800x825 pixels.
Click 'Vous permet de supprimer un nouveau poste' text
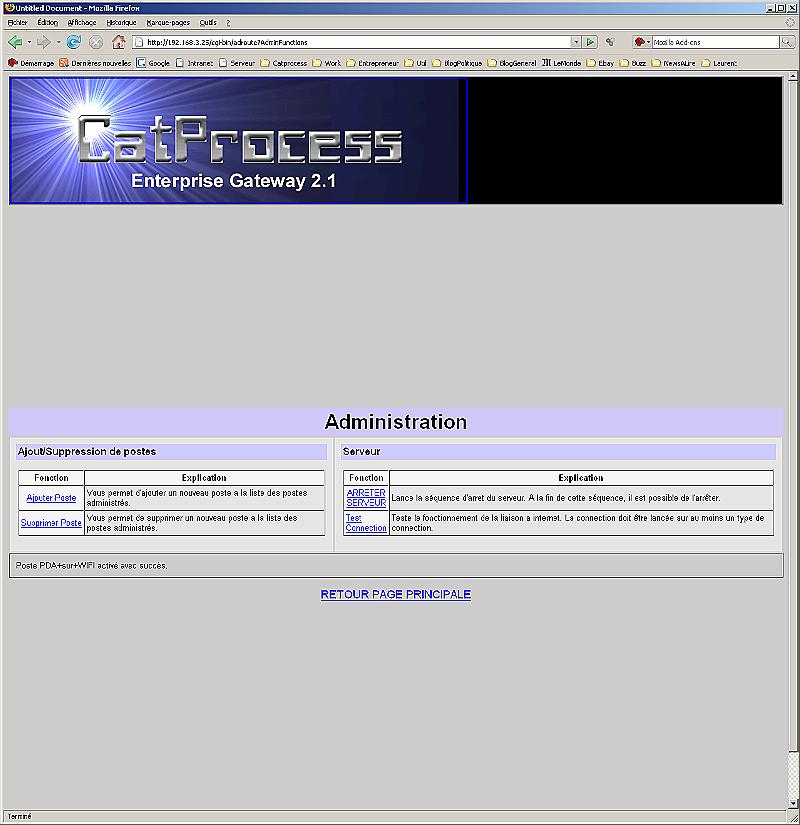pyautogui.click(x=192, y=523)
